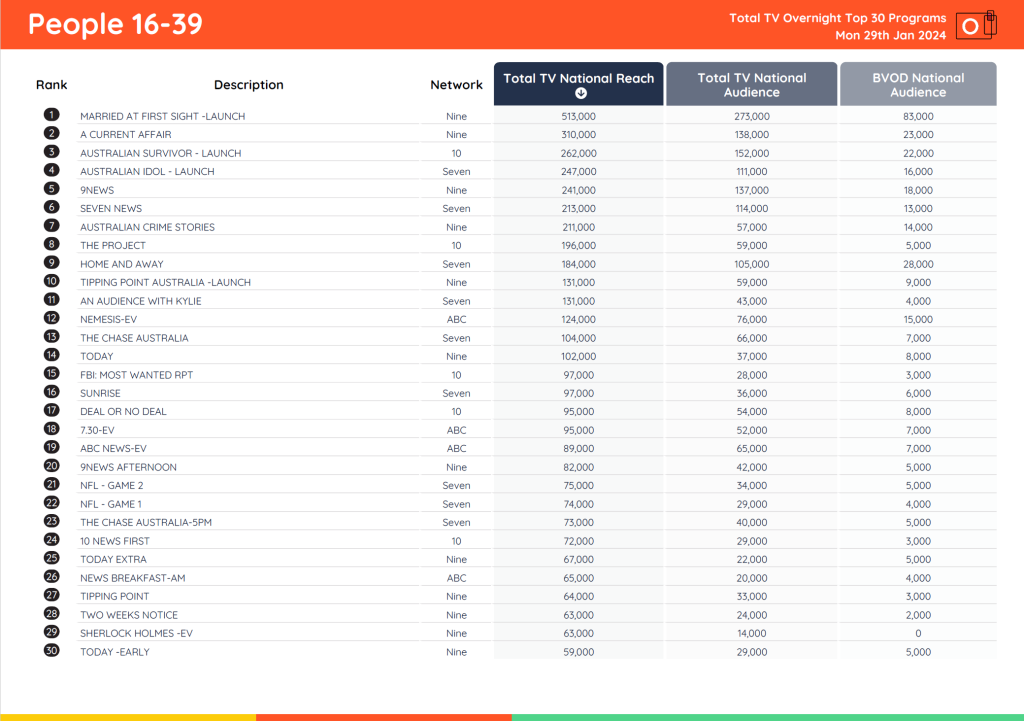Click the Nine network label for rank 1

click(456, 116)
